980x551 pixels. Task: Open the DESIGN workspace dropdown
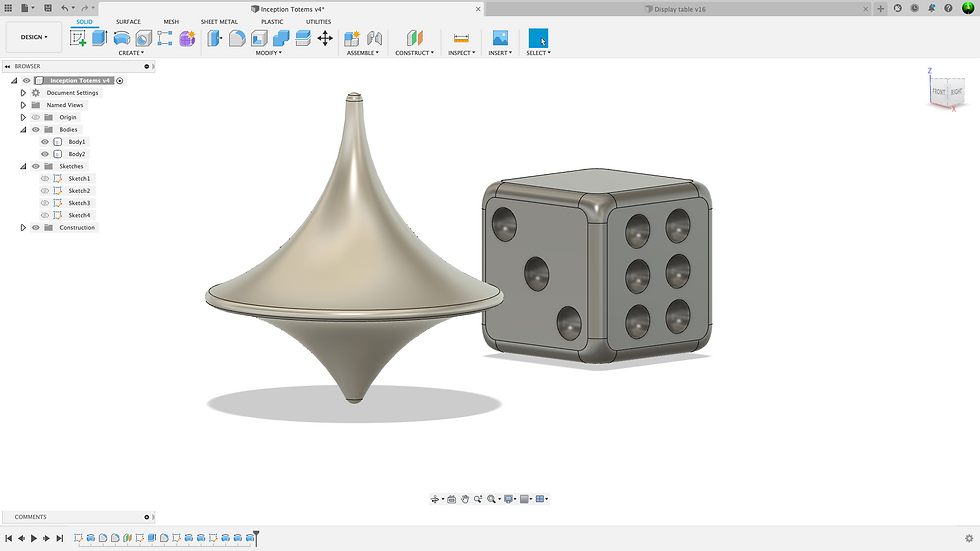click(x=34, y=37)
